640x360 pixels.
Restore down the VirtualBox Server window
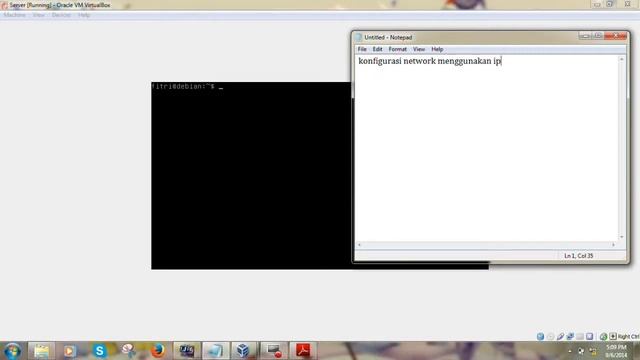[610, 4]
